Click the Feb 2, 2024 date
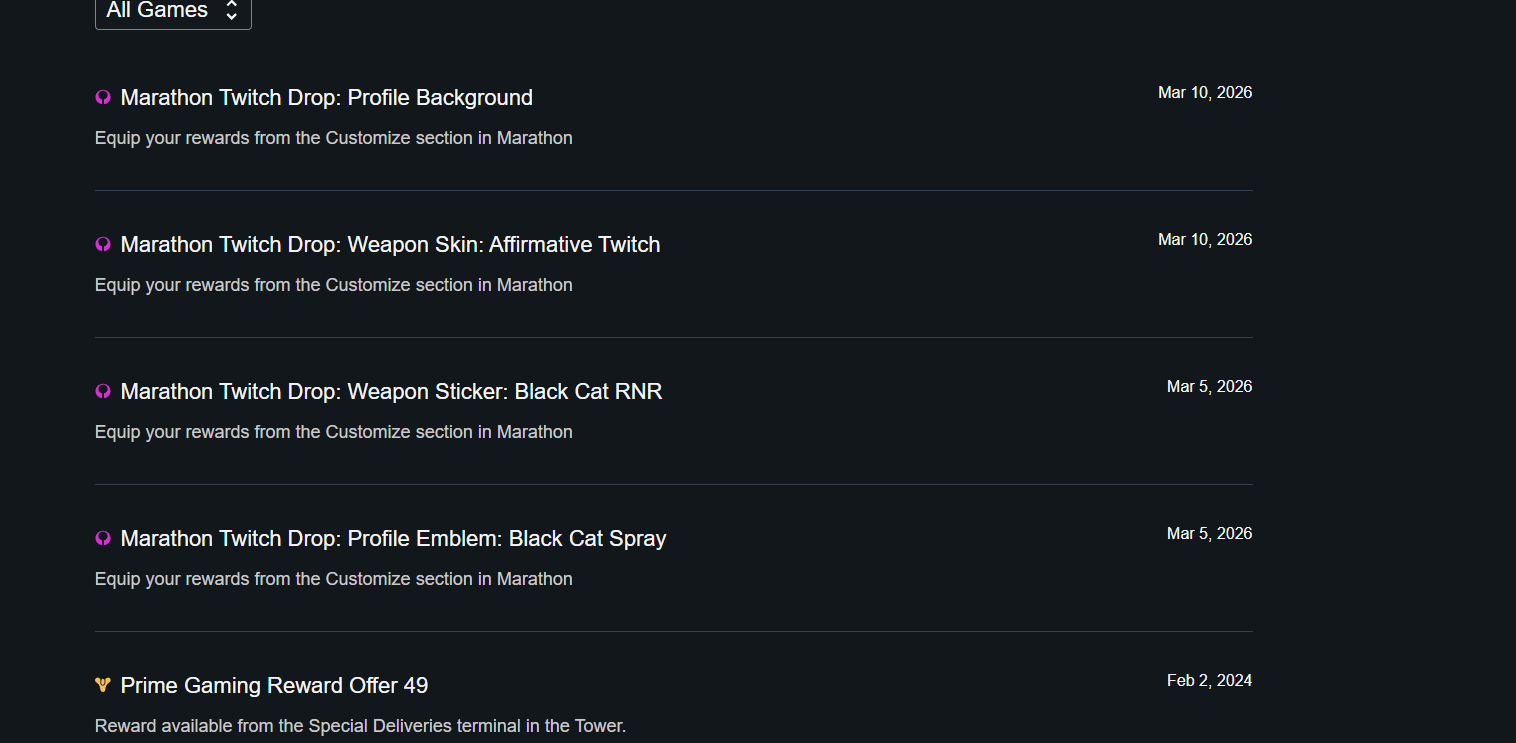This screenshot has height=743, width=1516. (1209, 681)
